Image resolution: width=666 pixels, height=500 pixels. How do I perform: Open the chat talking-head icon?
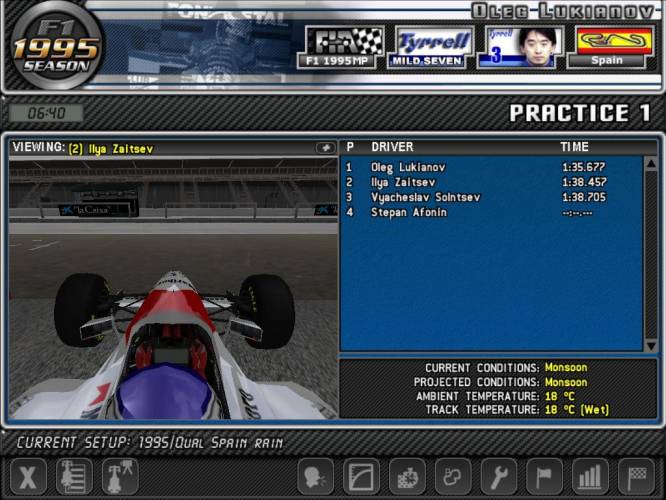coord(315,476)
